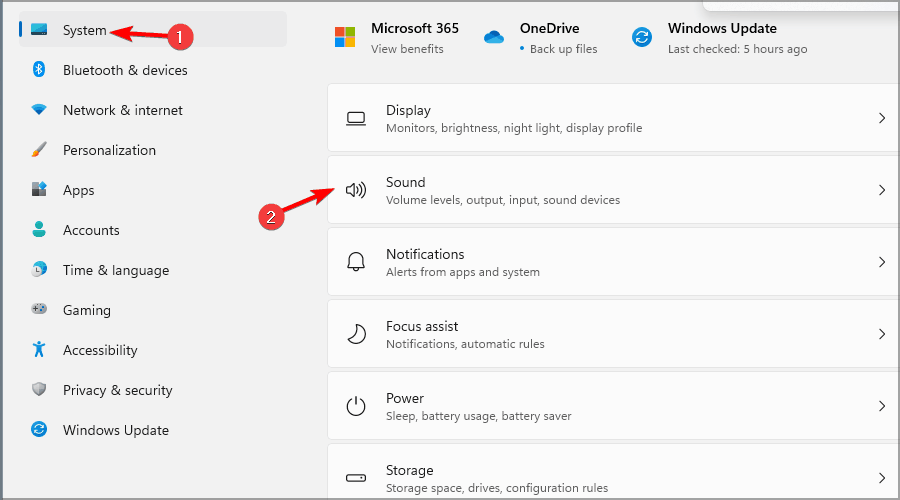The image size is (900, 500).
Task: Click 'Storage space, drives, configuration rules'
Action: [497, 488]
